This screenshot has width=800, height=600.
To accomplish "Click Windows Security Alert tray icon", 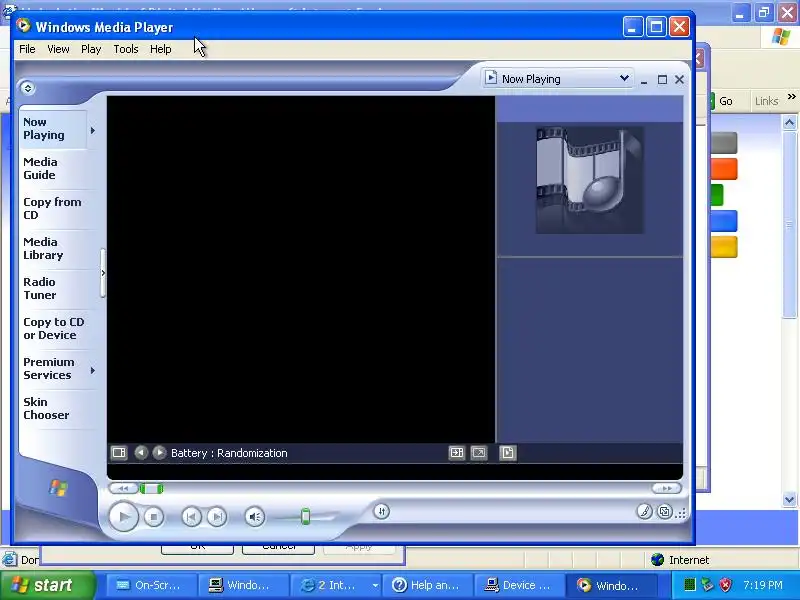I will (725, 585).
